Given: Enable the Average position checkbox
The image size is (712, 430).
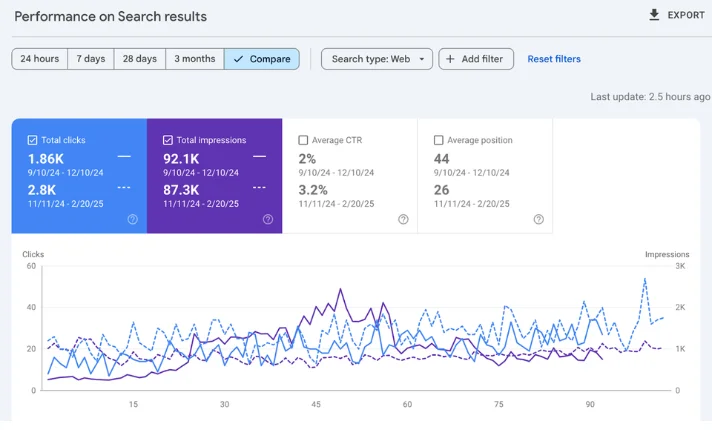Looking at the screenshot, I should [439, 140].
